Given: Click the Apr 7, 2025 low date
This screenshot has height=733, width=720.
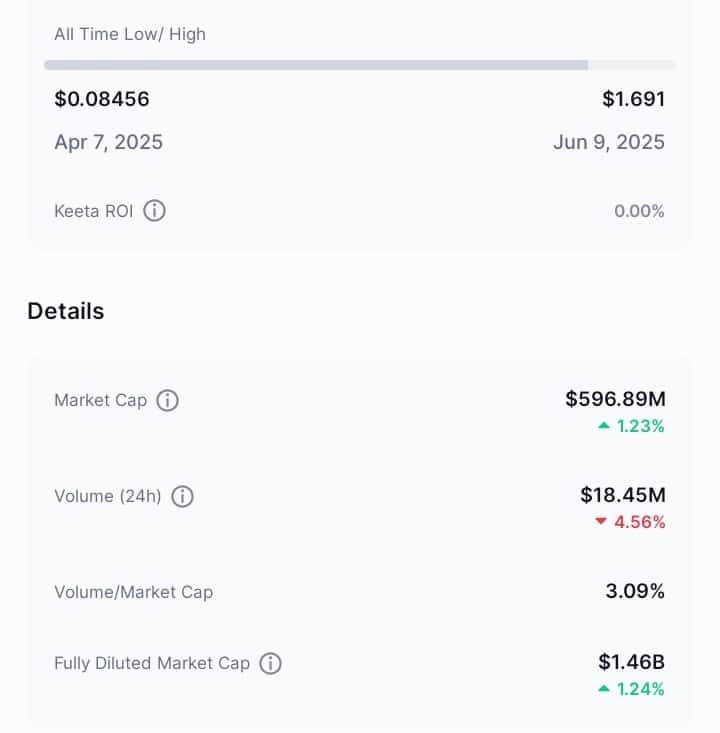Looking at the screenshot, I should click(x=108, y=142).
